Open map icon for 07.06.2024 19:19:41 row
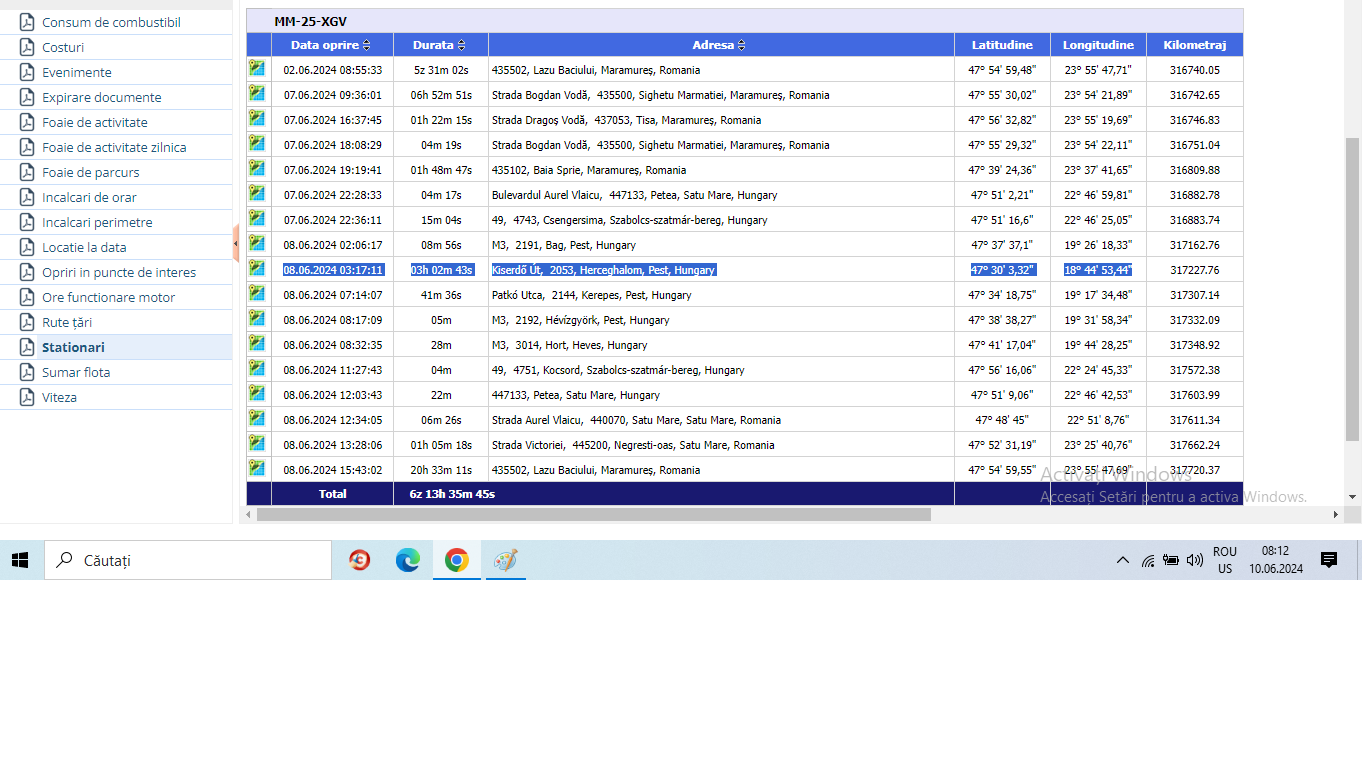 (x=258, y=168)
